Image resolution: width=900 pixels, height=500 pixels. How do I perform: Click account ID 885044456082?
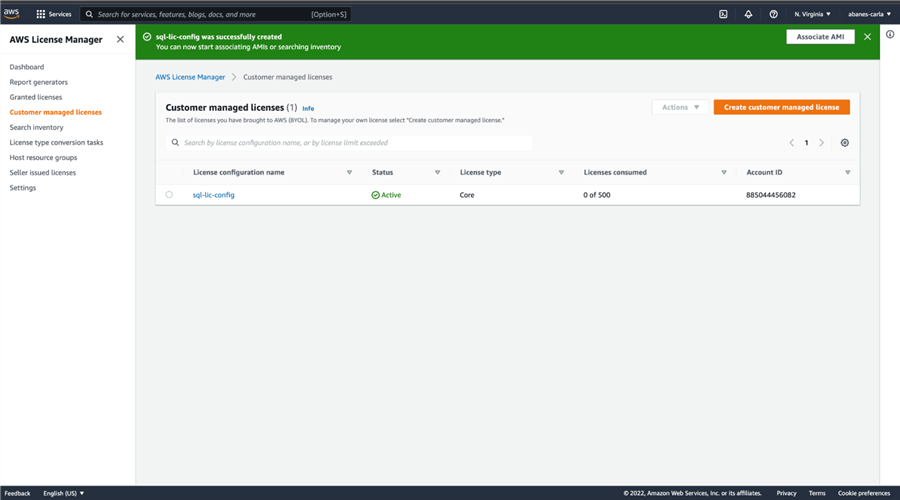click(x=770, y=195)
